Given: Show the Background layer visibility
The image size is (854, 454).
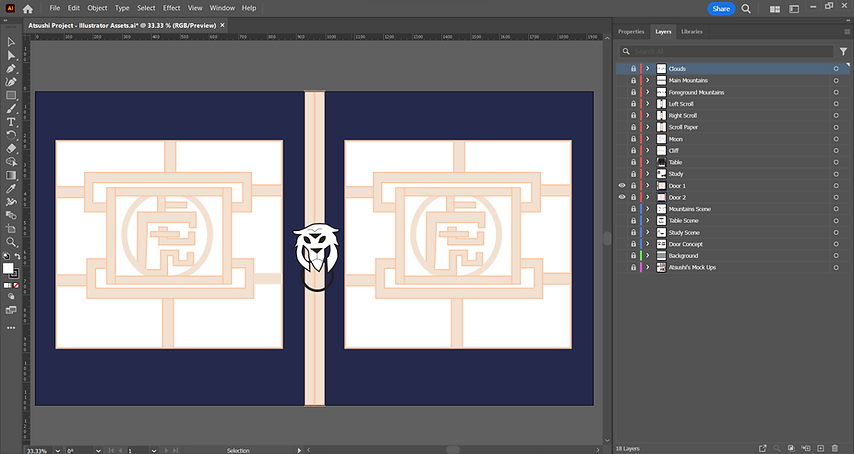Looking at the screenshot, I should (621, 255).
